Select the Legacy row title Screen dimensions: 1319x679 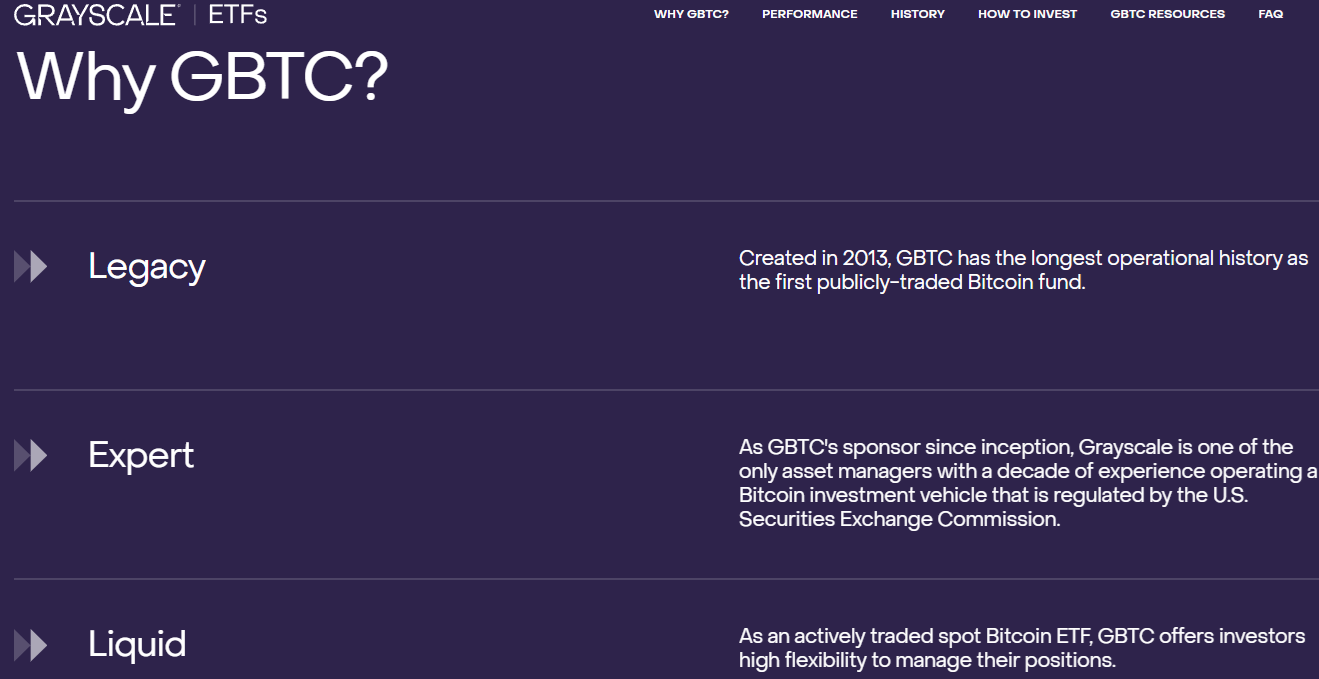(146, 266)
